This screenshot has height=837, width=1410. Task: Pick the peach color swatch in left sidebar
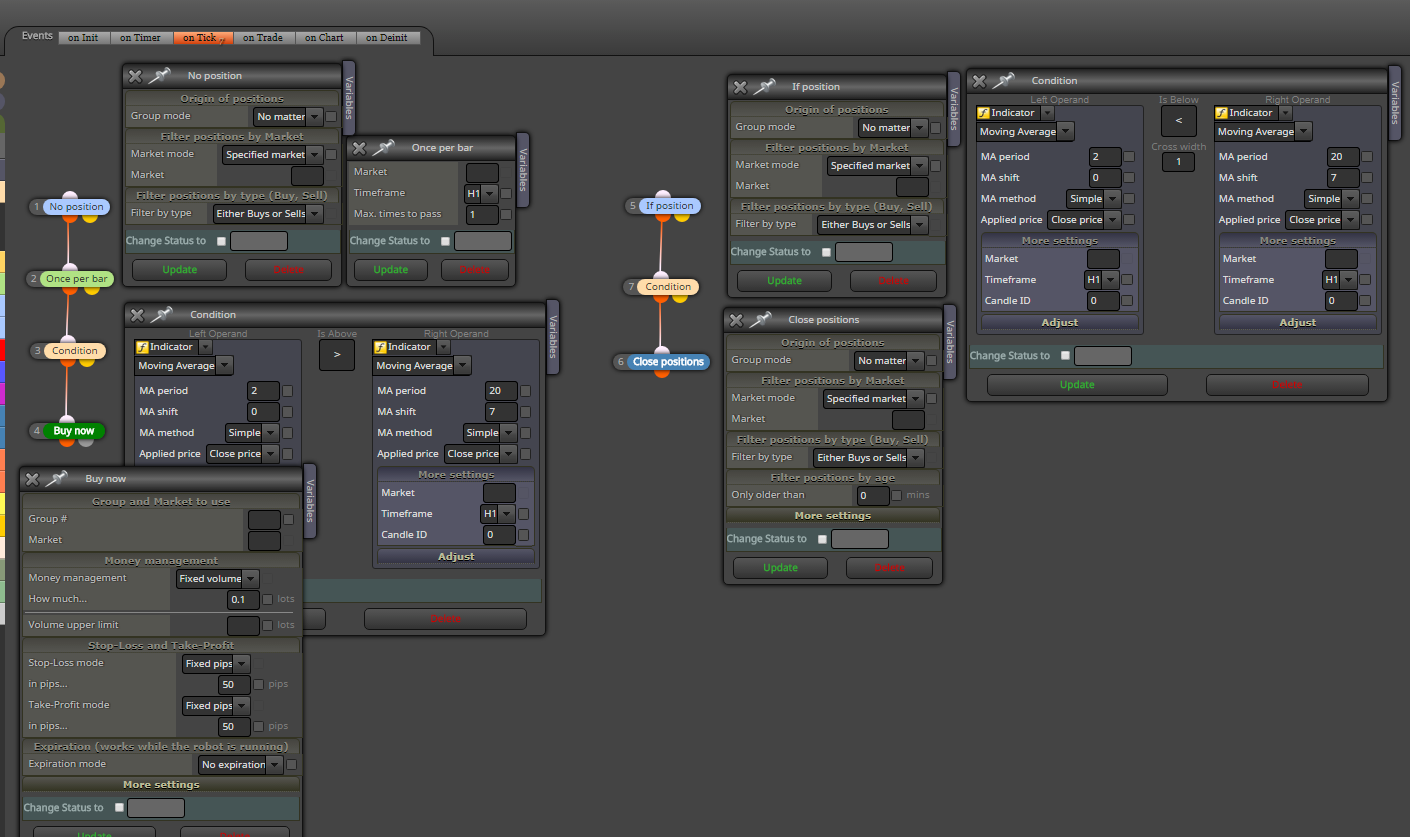coord(3,191)
